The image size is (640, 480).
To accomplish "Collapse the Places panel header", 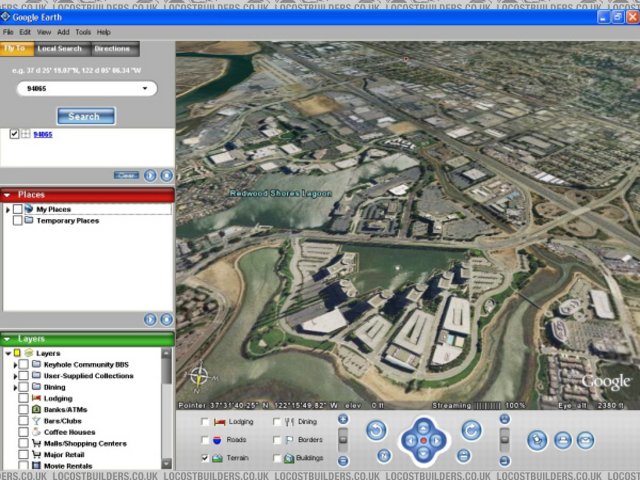I will [7, 195].
